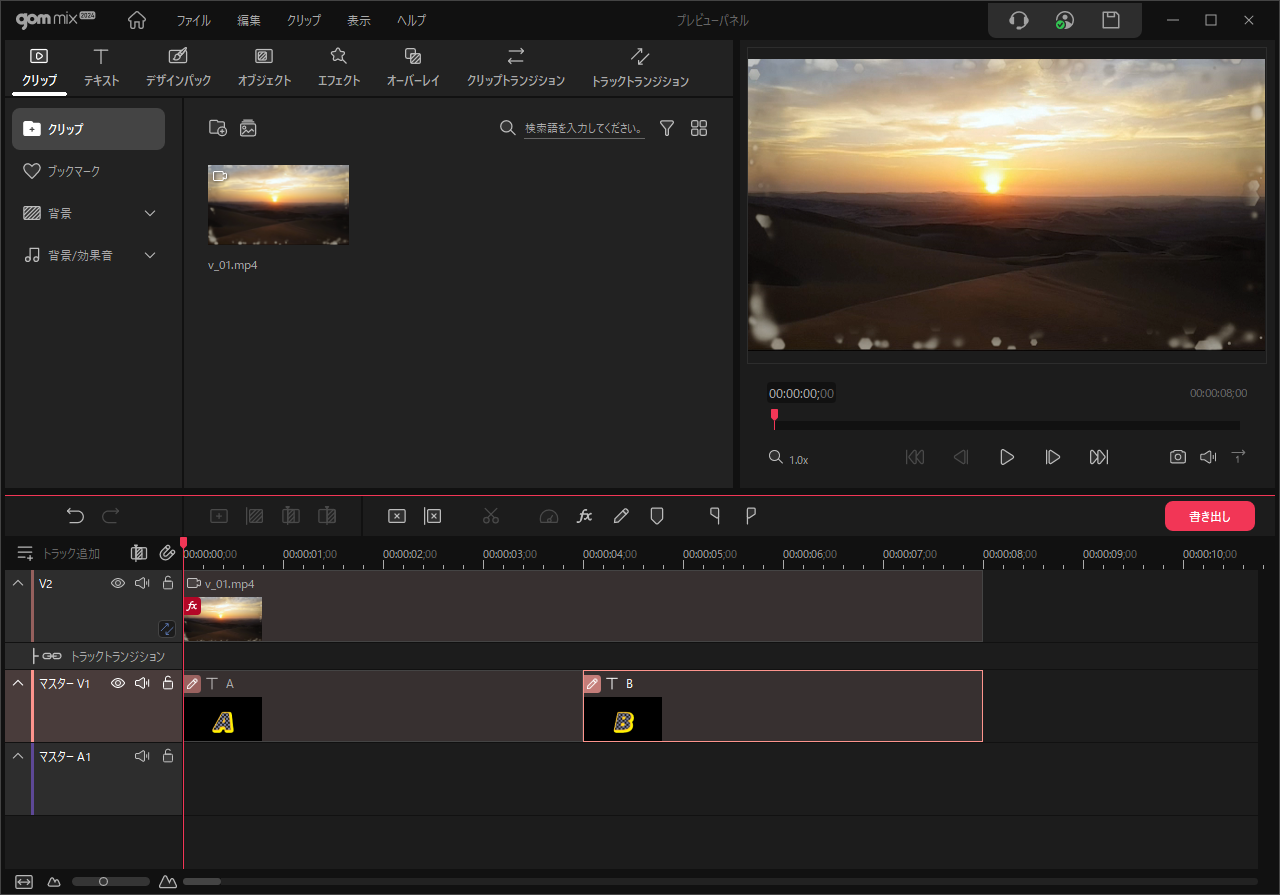Viewport: 1280px width, 895px height.
Task: Click the save project floppy icon
Action: (1110, 20)
